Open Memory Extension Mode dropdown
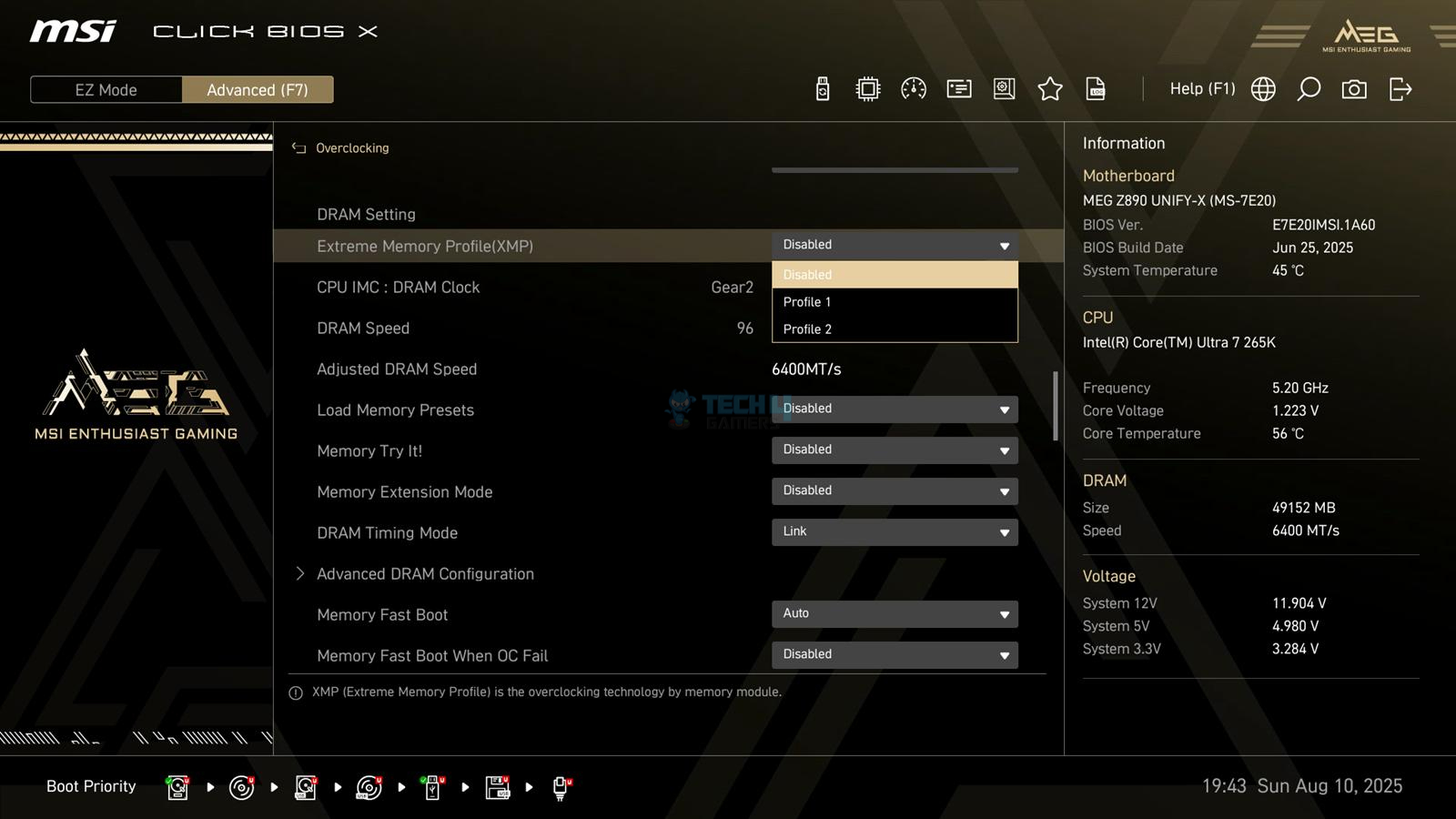The width and height of the screenshot is (1456, 819). (x=895, y=491)
